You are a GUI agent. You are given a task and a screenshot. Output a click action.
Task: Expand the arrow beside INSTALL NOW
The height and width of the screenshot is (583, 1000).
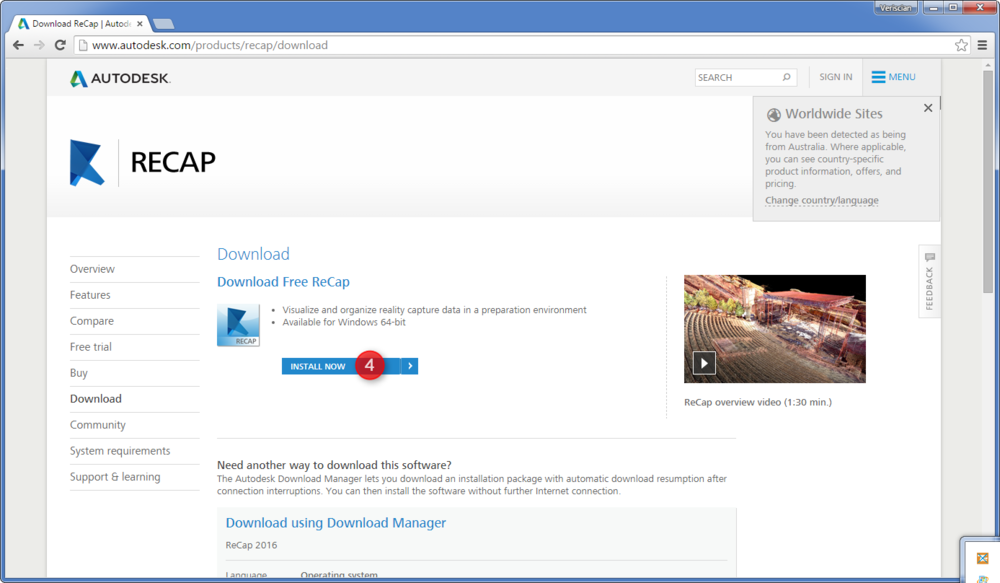[x=410, y=366]
